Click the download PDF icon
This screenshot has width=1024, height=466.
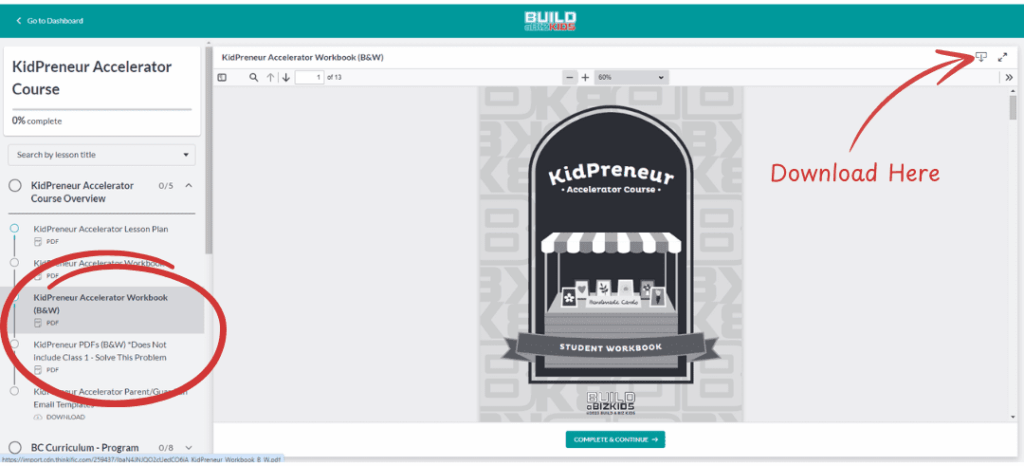[981, 57]
